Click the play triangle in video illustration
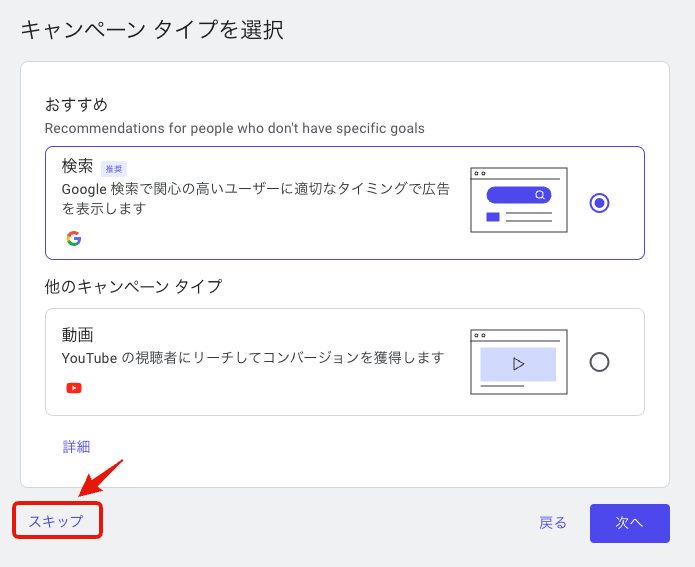The image size is (695, 567). tap(518, 364)
